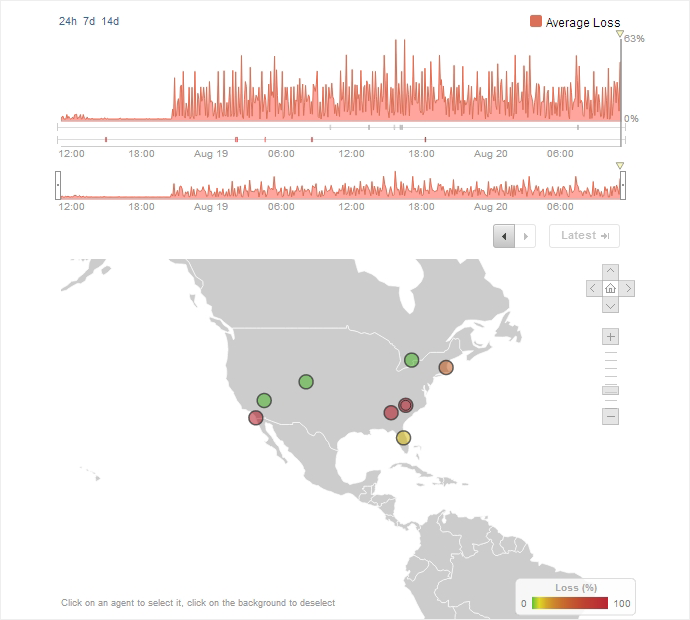The image size is (690, 620).
Task: Select the orange agent in the Northeast
Action: pos(446,367)
